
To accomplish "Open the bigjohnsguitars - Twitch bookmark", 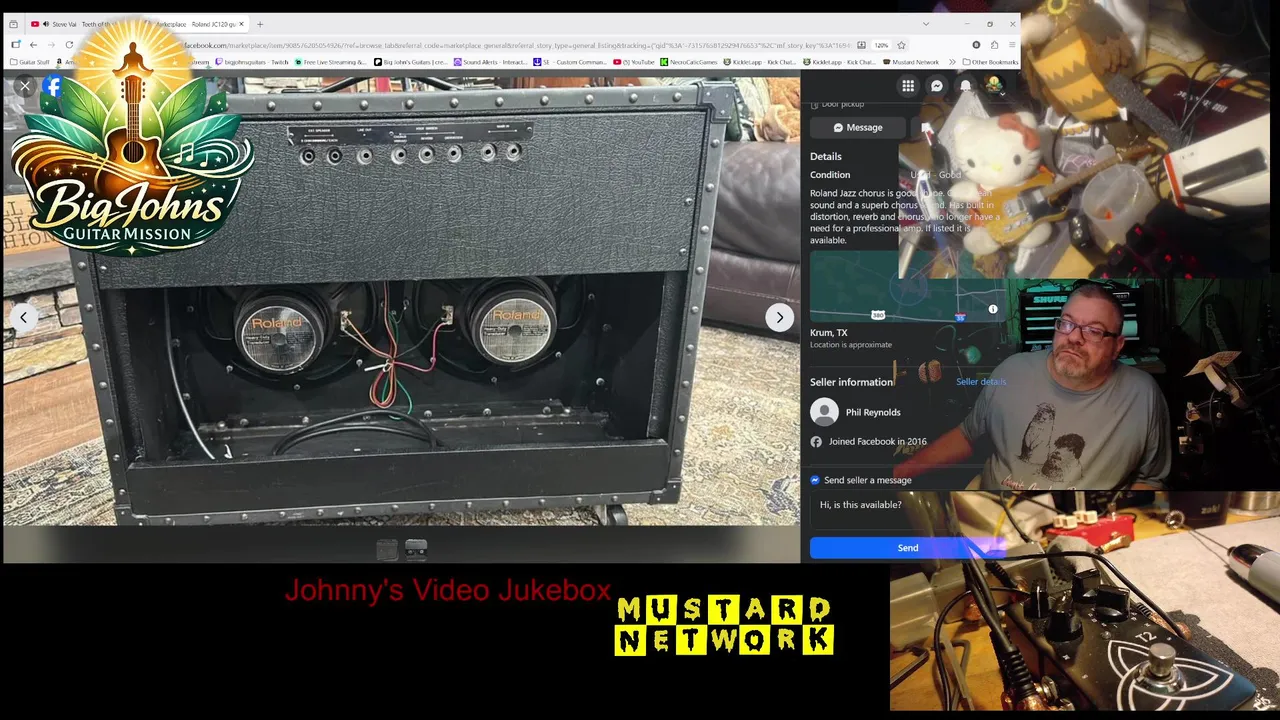I will point(252,62).
